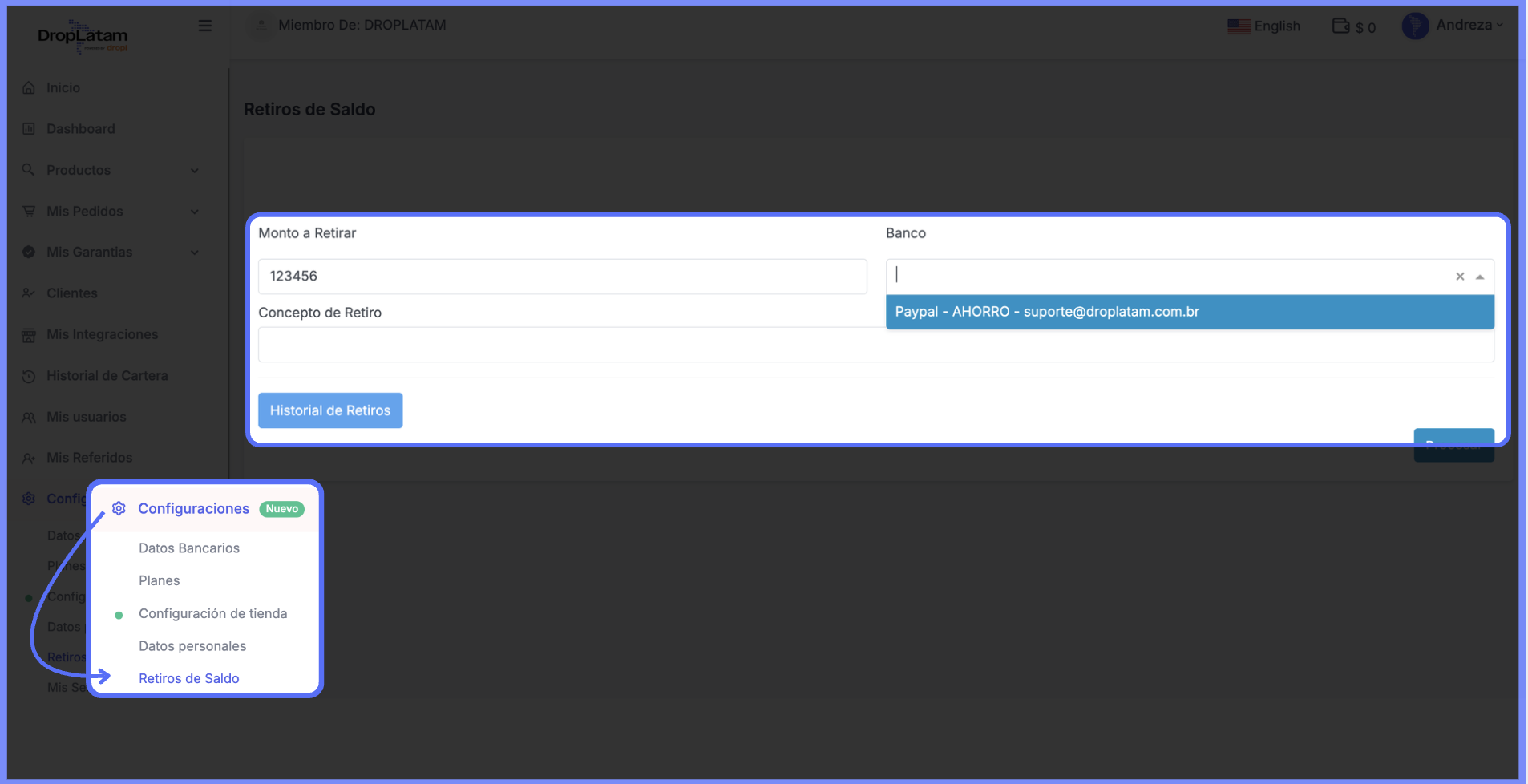
Task: Open Configuración de tienda menu item
Action: pos(212,614)
